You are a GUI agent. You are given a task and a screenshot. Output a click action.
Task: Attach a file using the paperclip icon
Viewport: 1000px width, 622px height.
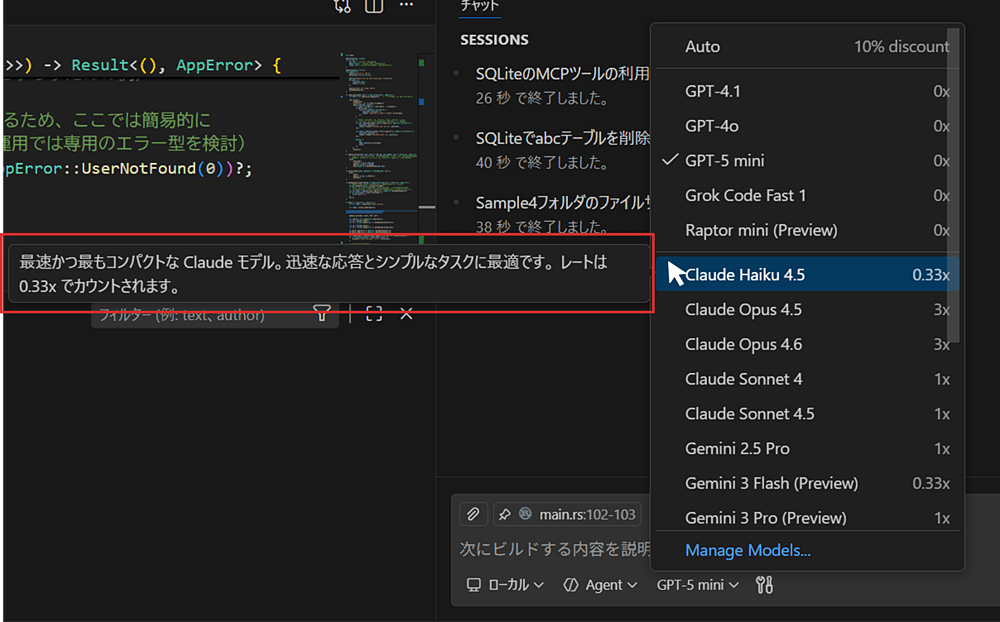point(472,514)
